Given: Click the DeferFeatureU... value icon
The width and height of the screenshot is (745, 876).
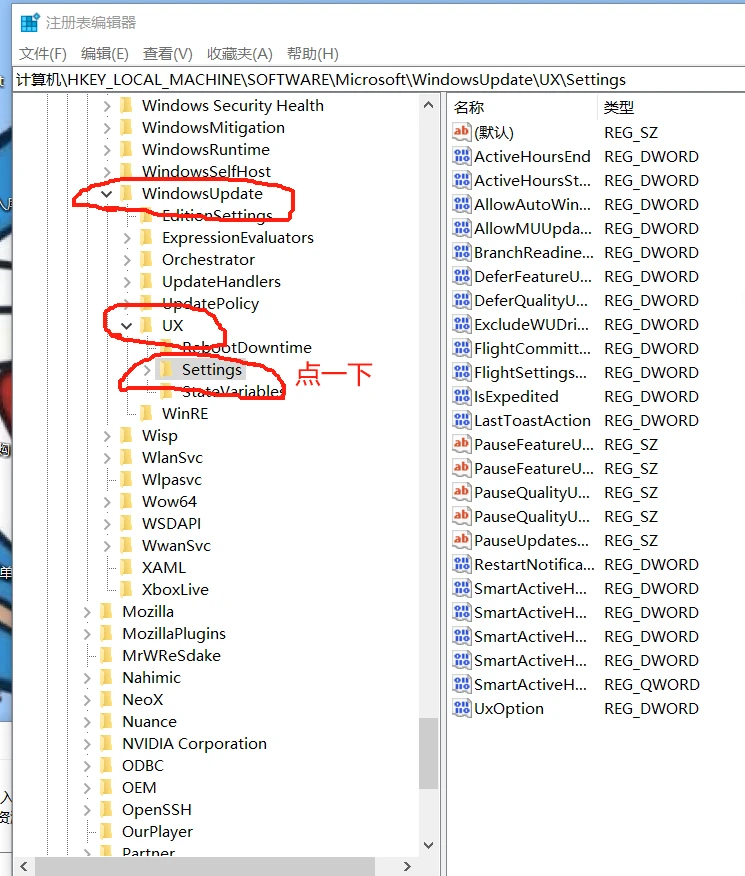Looking at the screenshot, I should tap(461, 276).
